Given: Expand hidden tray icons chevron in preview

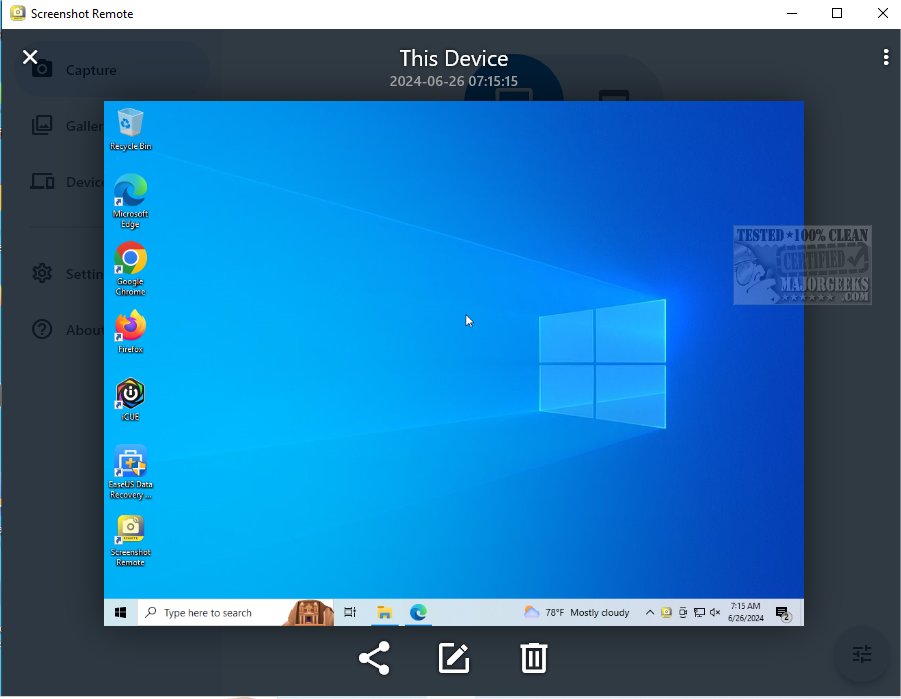Looking at the screenshot, I should (x=650, y=612).
